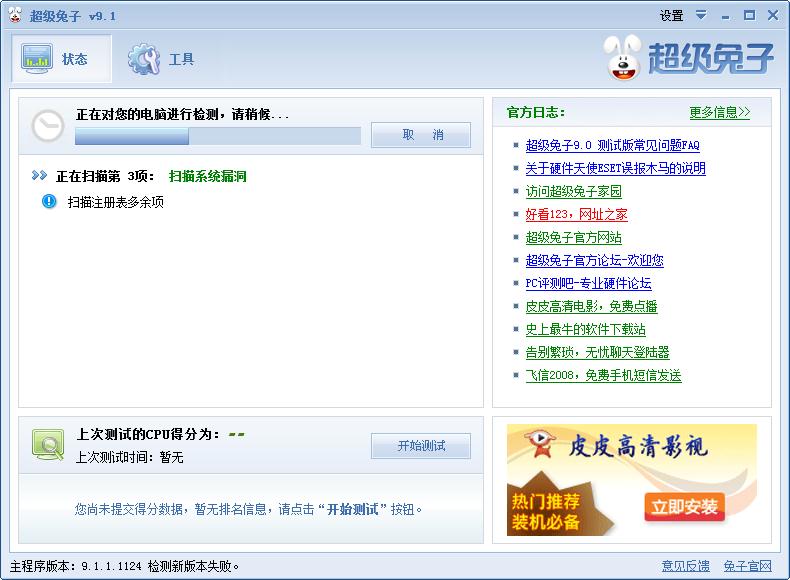Viewport: 790px width, 580px height.
Task: Open the 意见反馈 link in the status bar
Action: pyautogui.click(x=686, y=566)
